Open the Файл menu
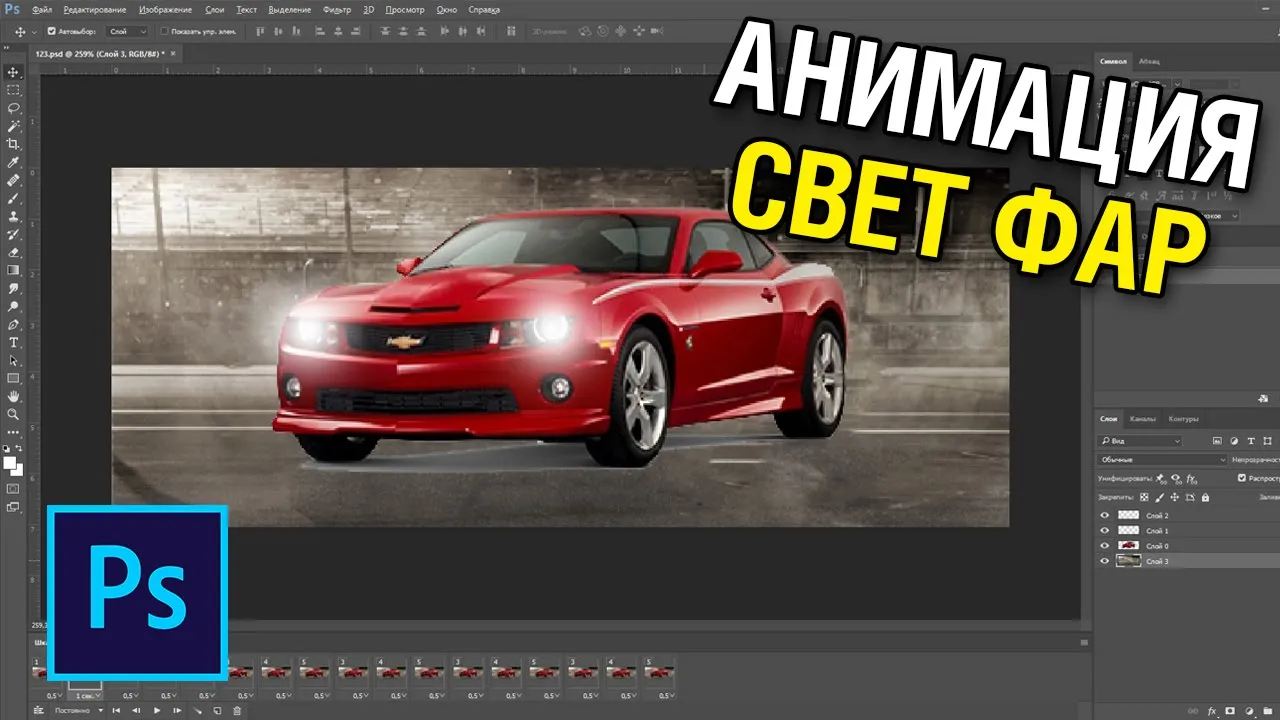Viewport: 1280px width, 720px height. click(42, 9)
